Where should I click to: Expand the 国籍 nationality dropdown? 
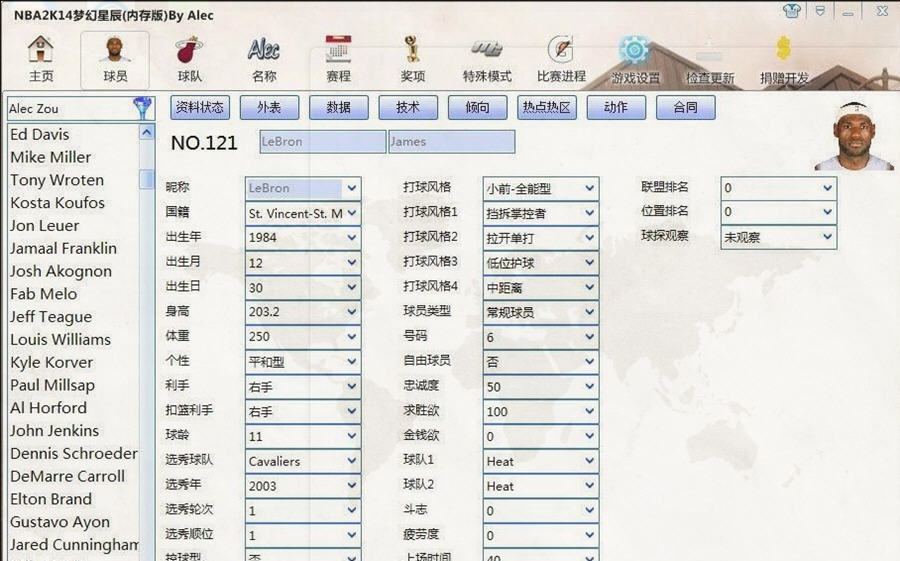pyautogui.click(x=352, y=213)
